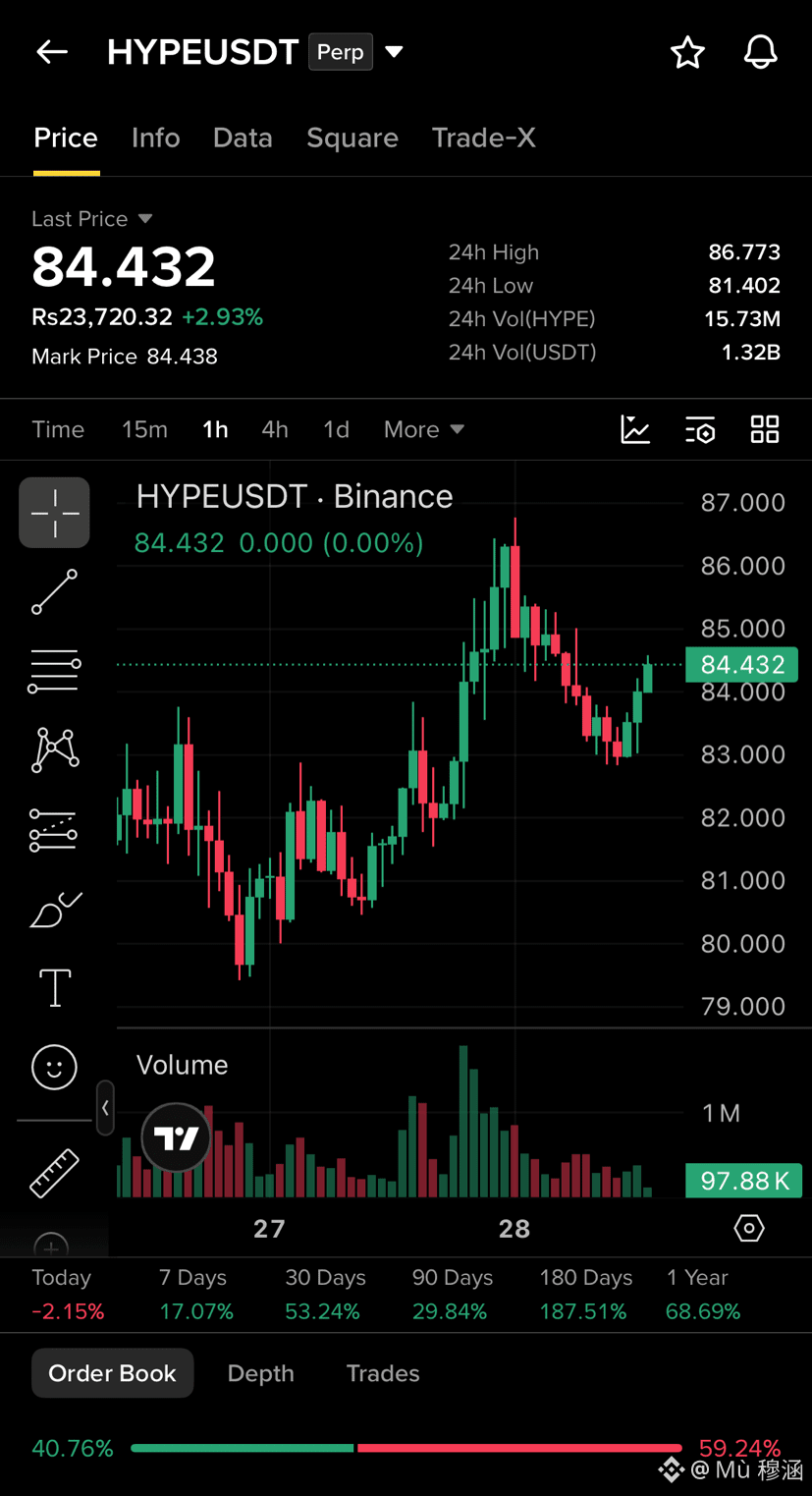Tap the Rs23,720.32 converted price
The image size is (812, 1496).
tap(102, 317)
